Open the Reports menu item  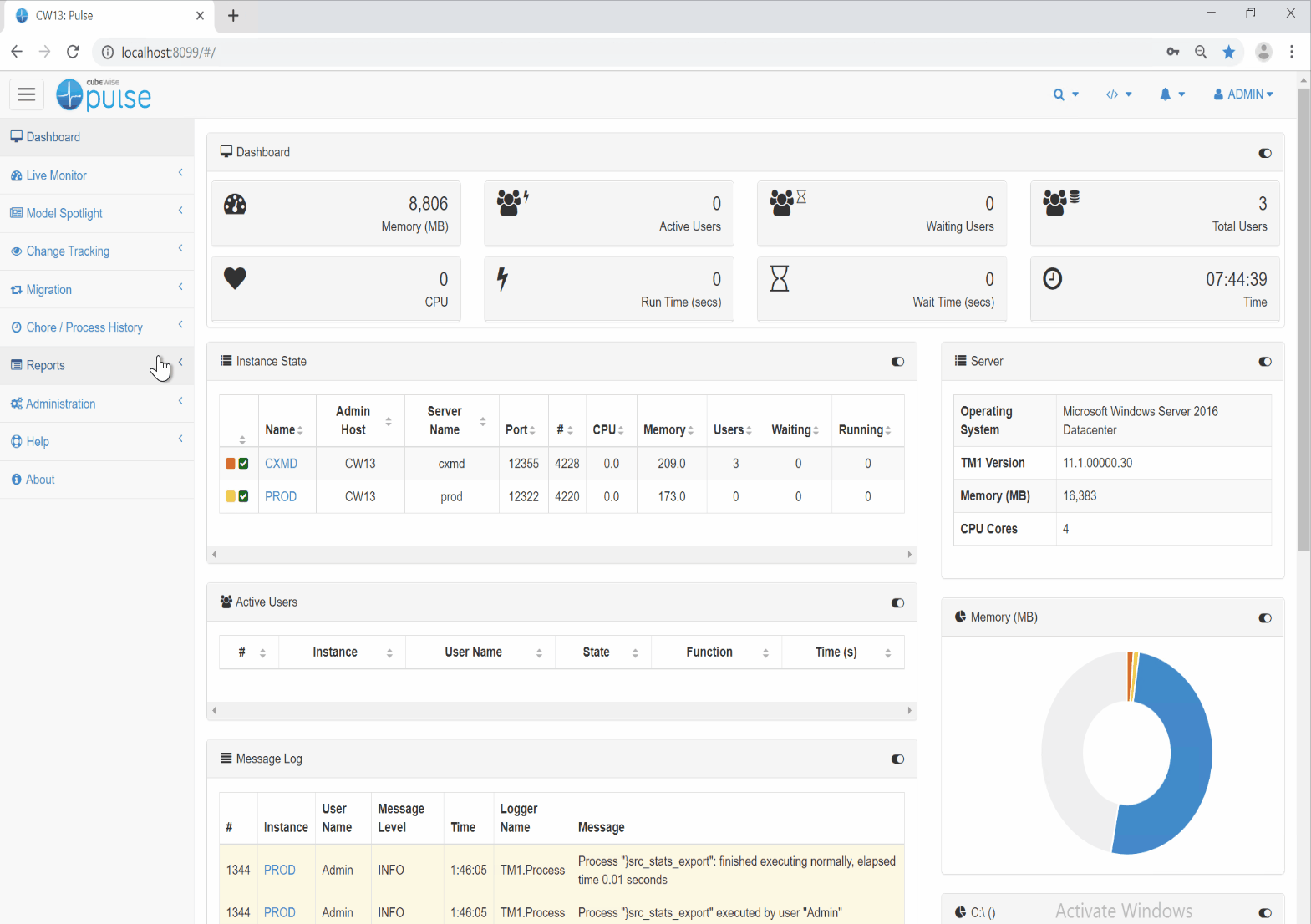coord(45,365)
